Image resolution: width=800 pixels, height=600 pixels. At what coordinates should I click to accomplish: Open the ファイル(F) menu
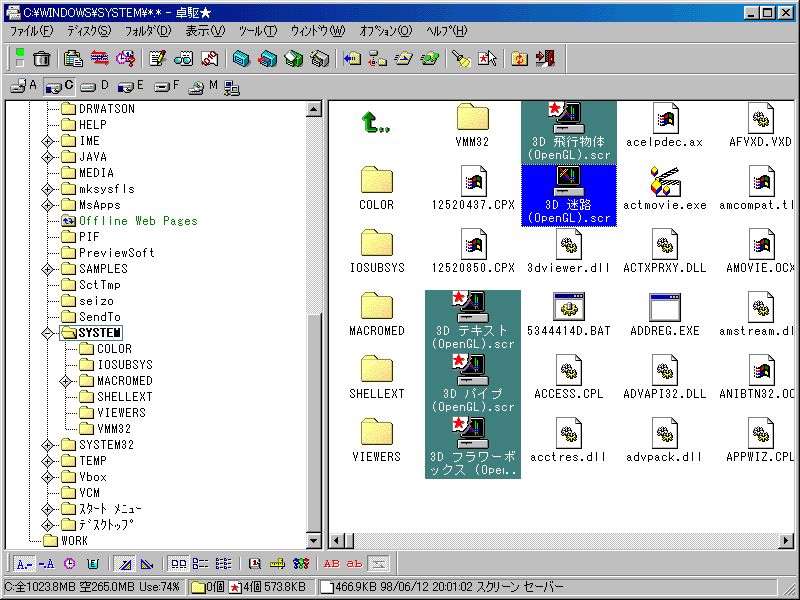click(32, 31)
